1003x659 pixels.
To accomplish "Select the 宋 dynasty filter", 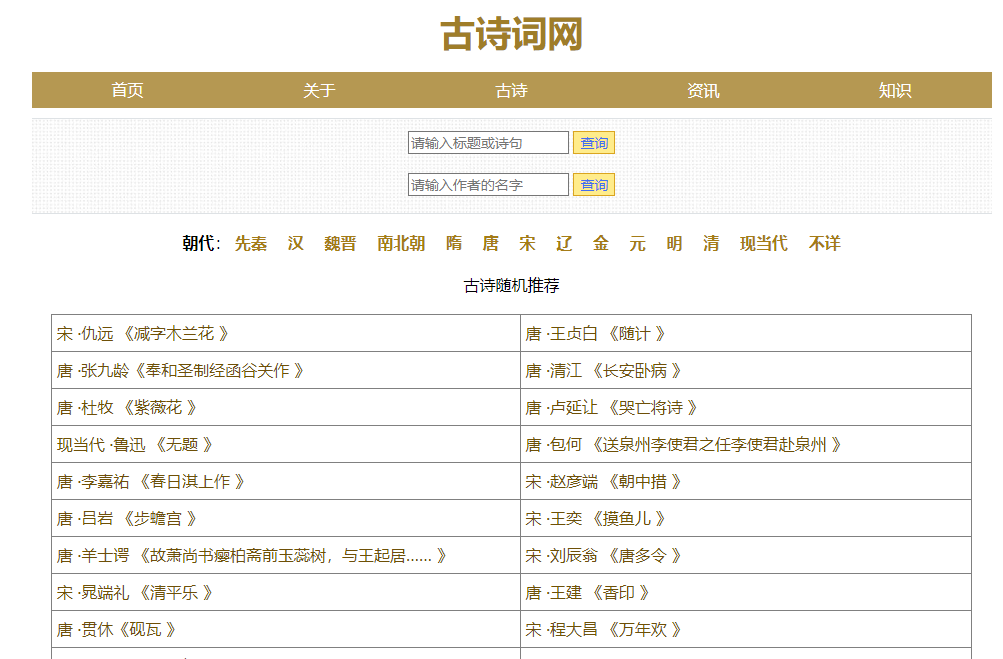I will pos(527,244).
